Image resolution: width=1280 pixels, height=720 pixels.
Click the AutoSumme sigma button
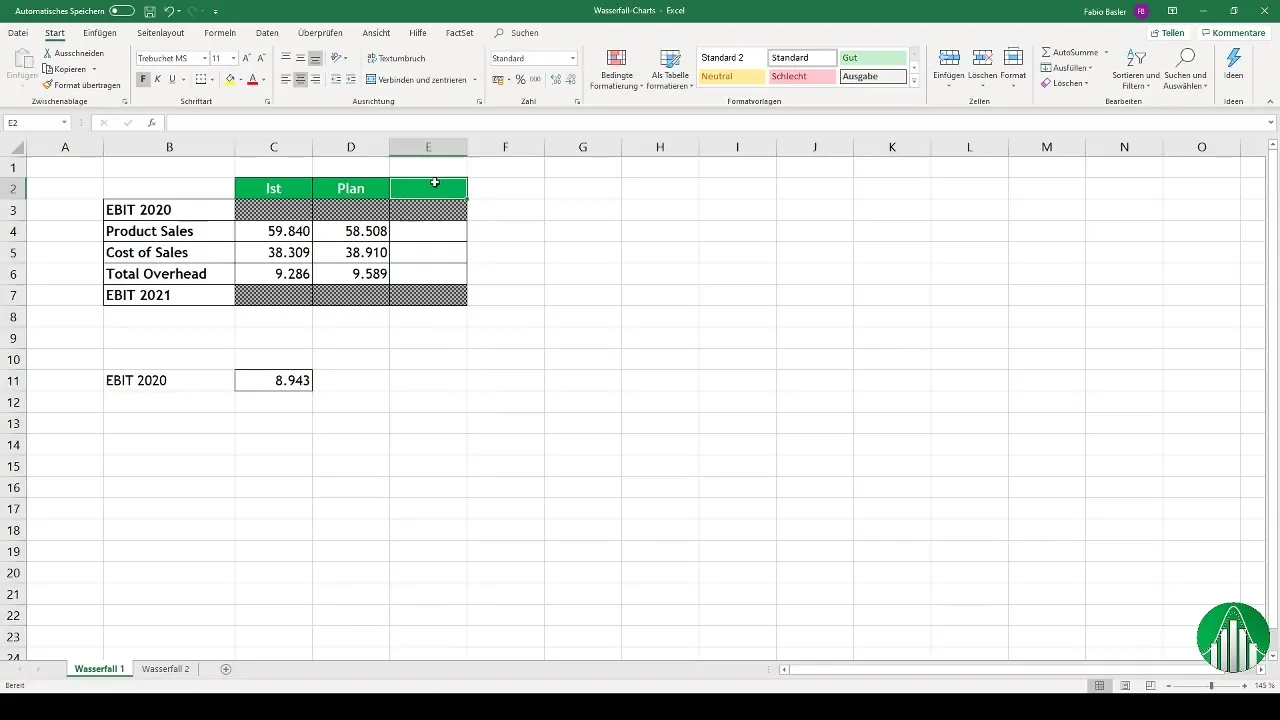[x=1070, y=52]
